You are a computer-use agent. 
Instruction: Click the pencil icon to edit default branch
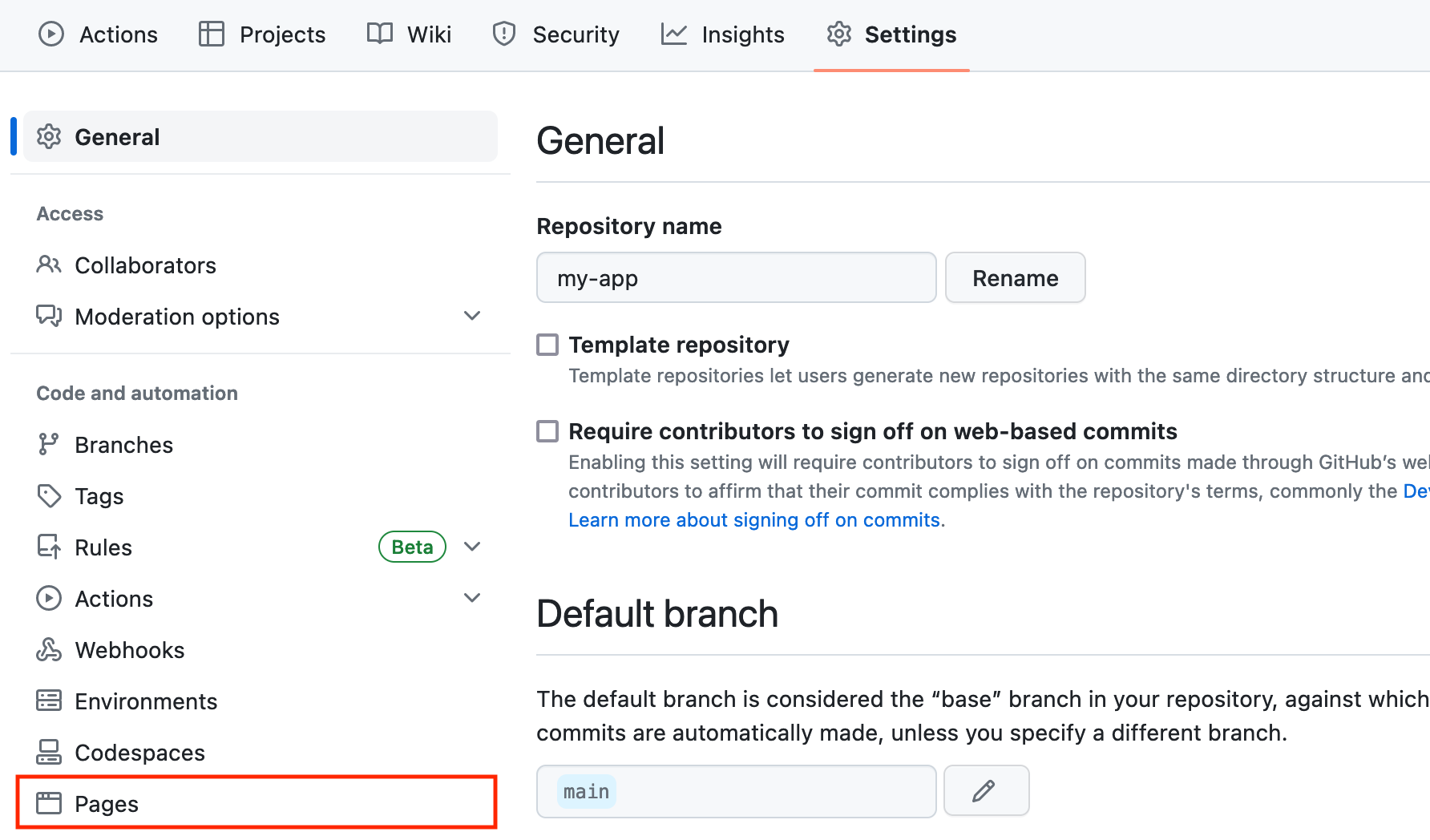986,790
